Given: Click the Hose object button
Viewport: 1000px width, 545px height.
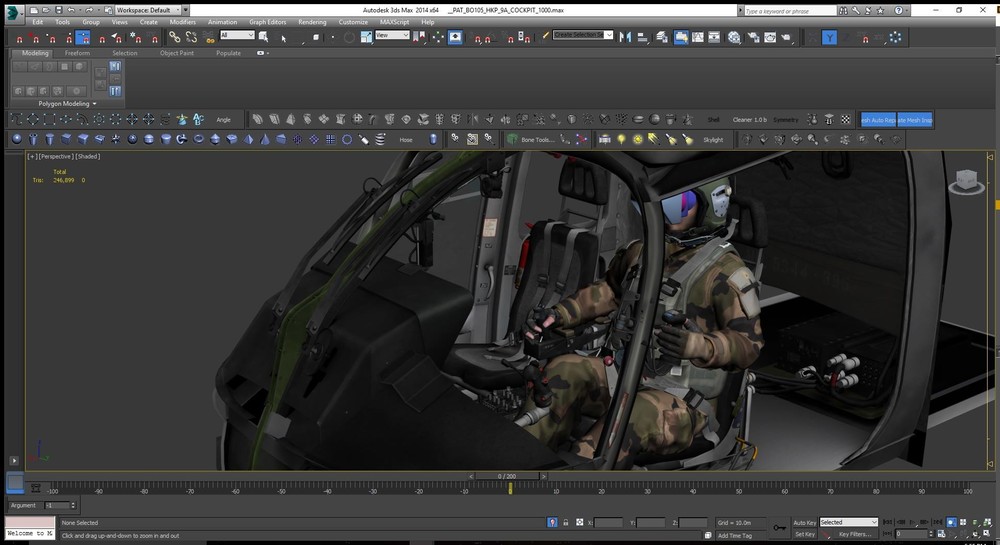Looking at the screenshot, I should (x=406, y=140).
